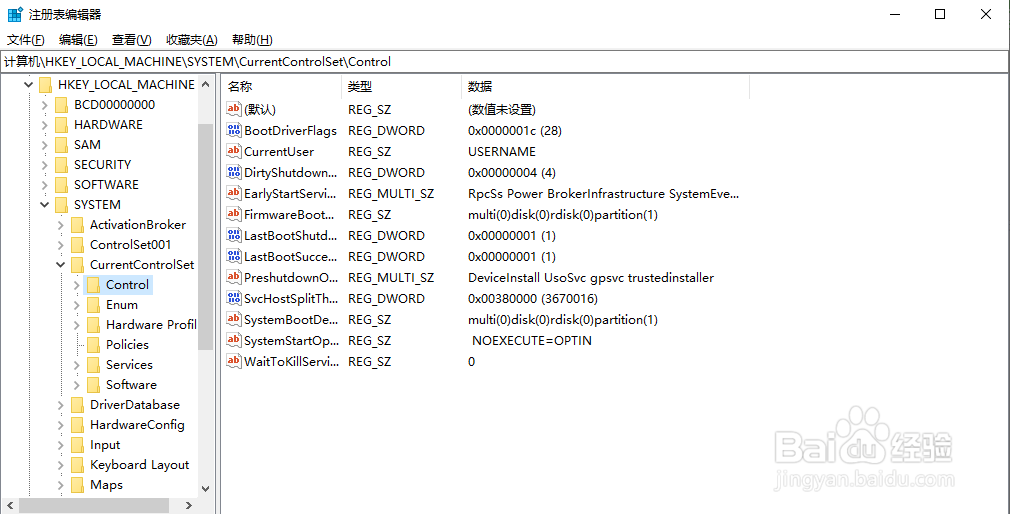
Task: Select the Enum key label
Action: click(x=122, y=305)
